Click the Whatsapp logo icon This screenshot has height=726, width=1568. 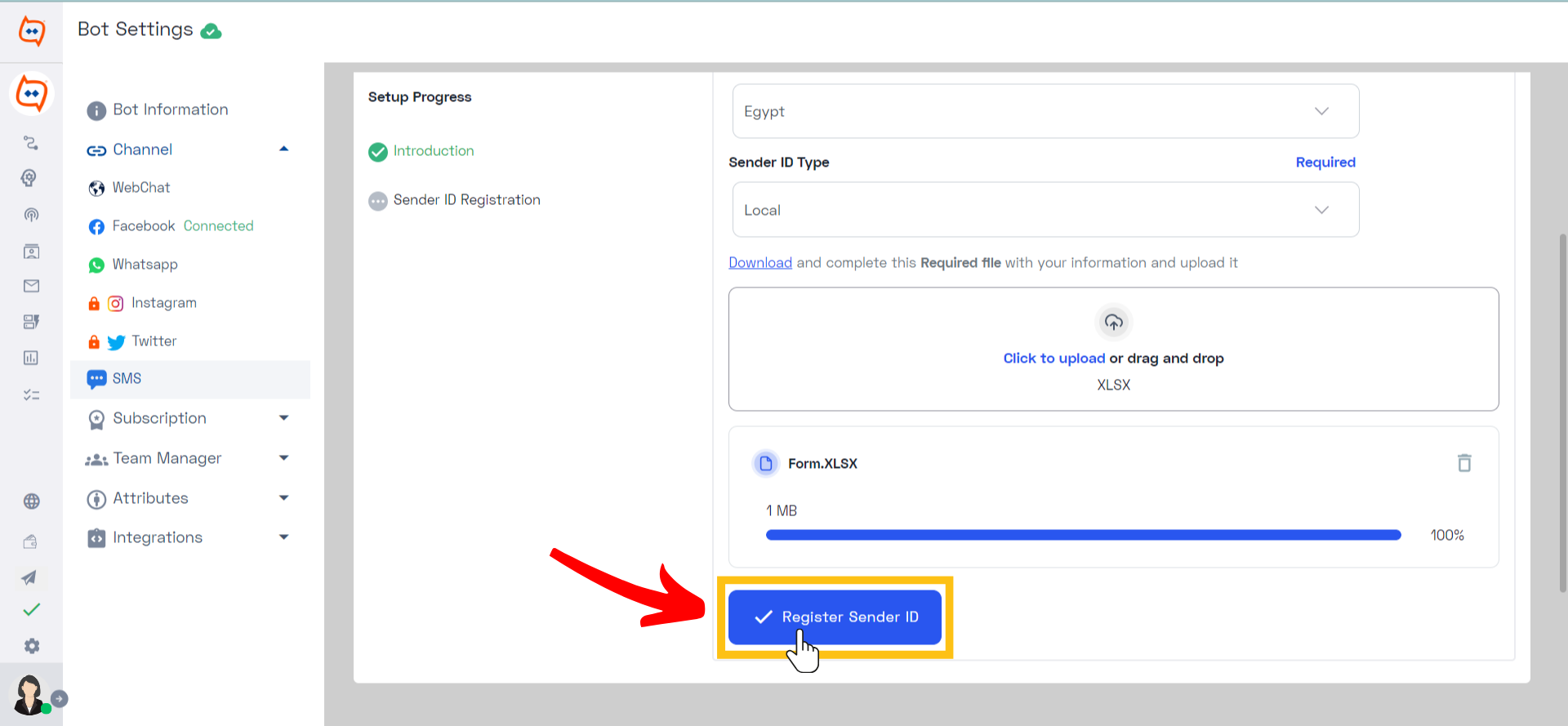pos(96,265)
